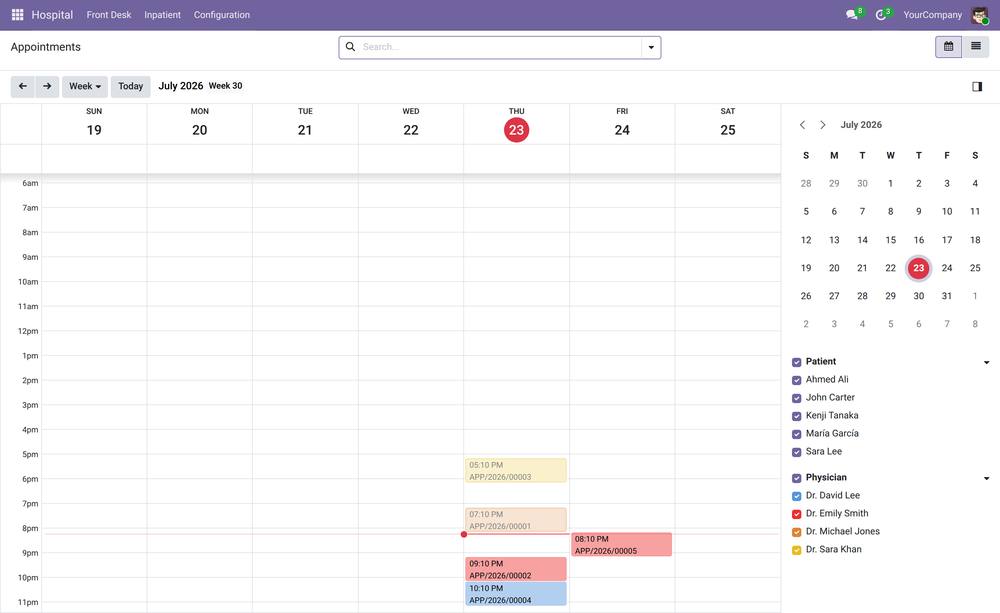Image resolution: width=1000 pixels, height=613 pixels.
Task: Switch to calendar view
Action: click(948, 47)
